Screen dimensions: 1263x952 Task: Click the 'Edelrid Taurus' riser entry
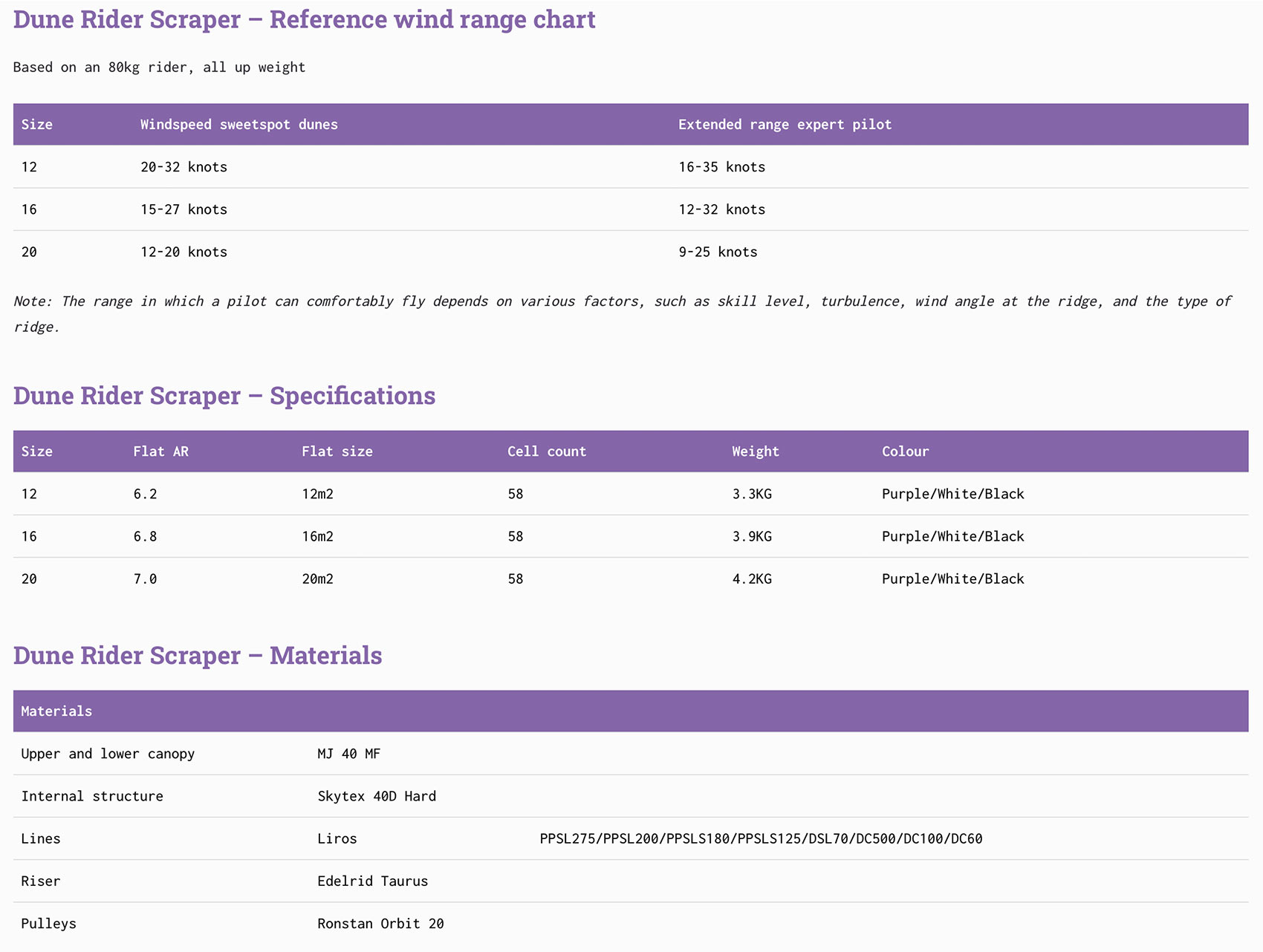point(372,881)
